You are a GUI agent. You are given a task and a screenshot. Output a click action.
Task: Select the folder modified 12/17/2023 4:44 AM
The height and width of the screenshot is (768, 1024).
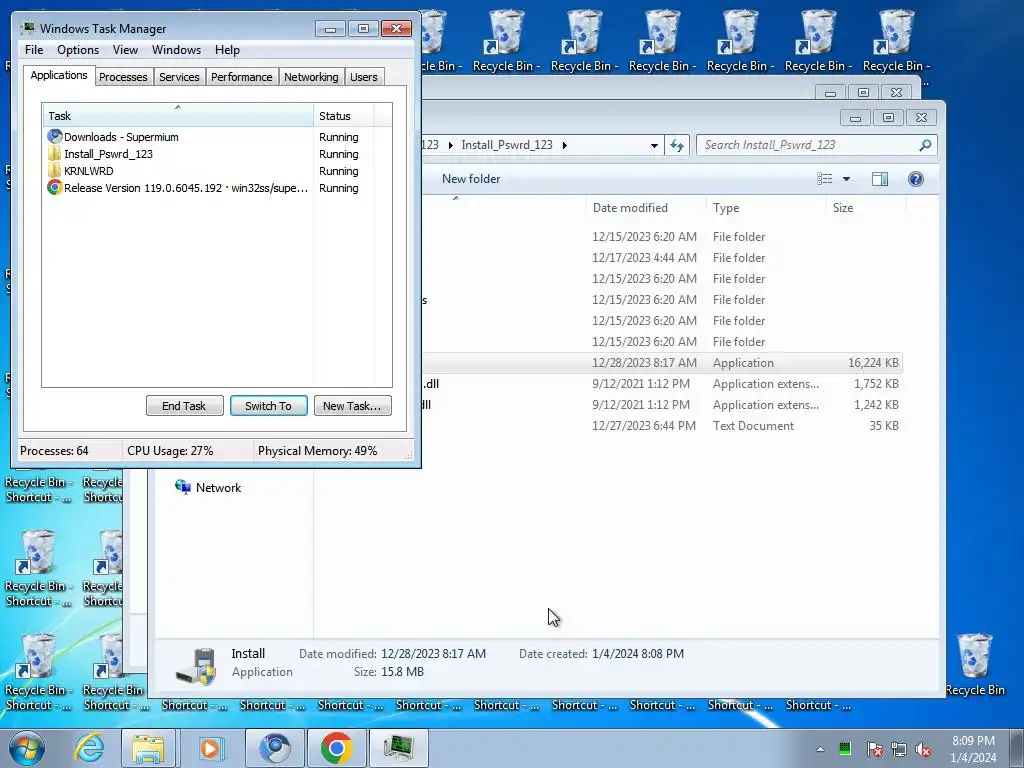click(x=662, y=258)
